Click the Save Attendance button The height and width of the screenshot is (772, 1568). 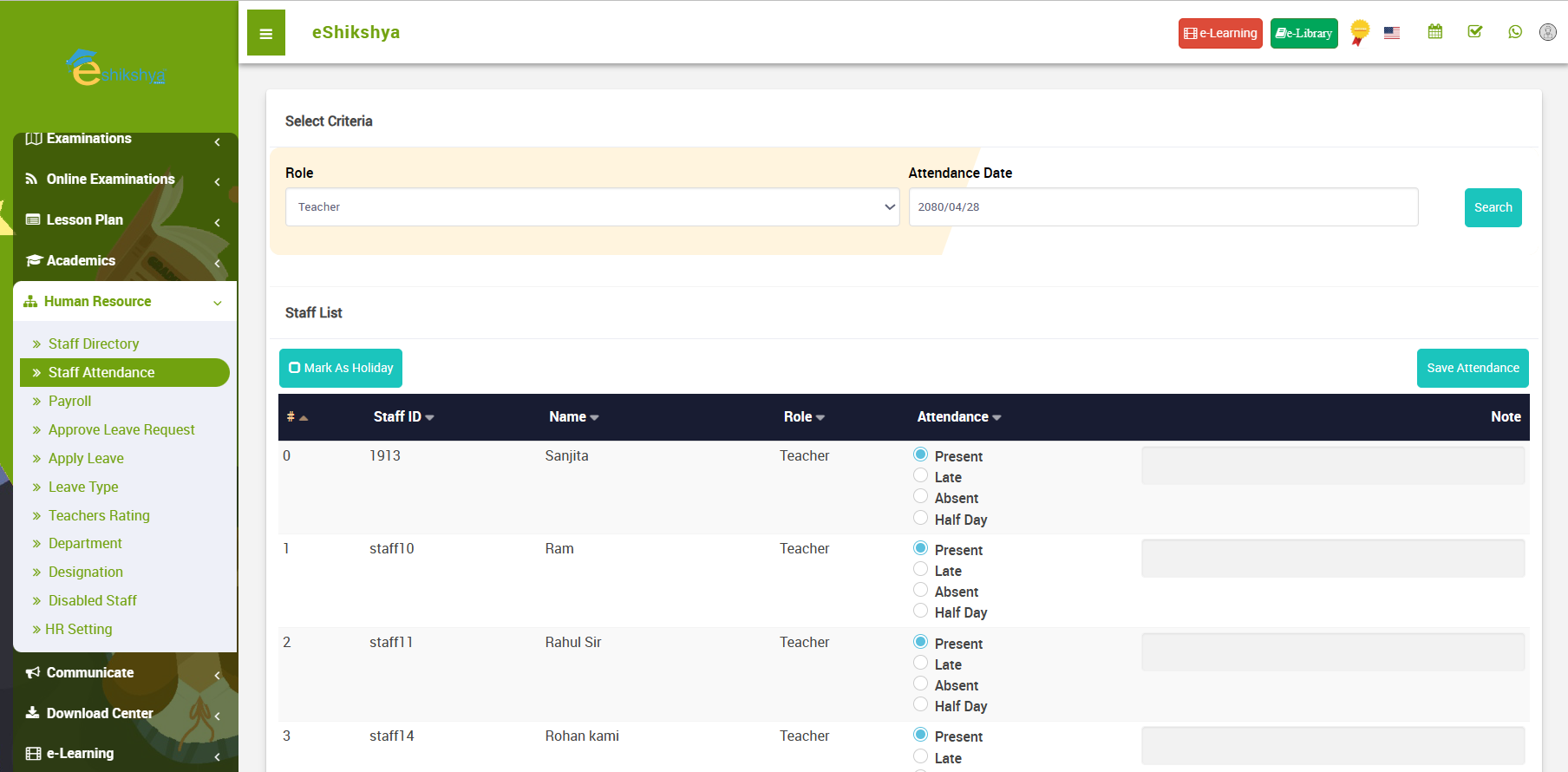[1472, 369]
